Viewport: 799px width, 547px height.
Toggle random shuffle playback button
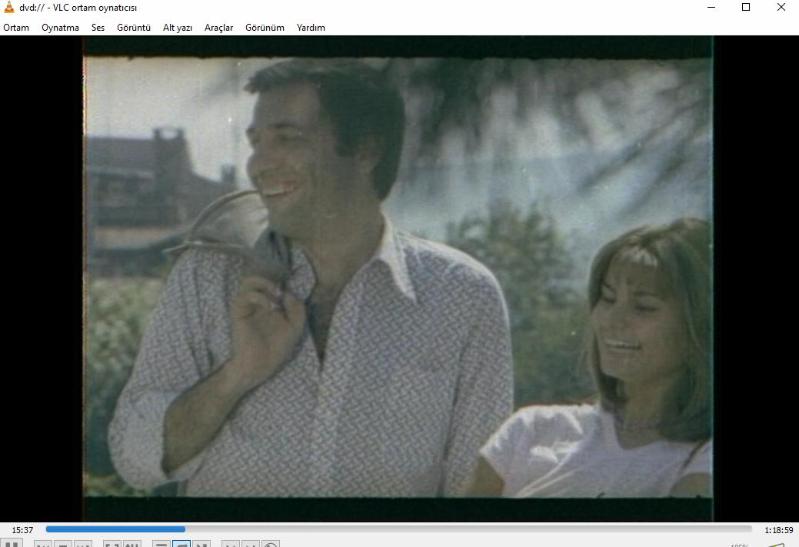point(202,544)
